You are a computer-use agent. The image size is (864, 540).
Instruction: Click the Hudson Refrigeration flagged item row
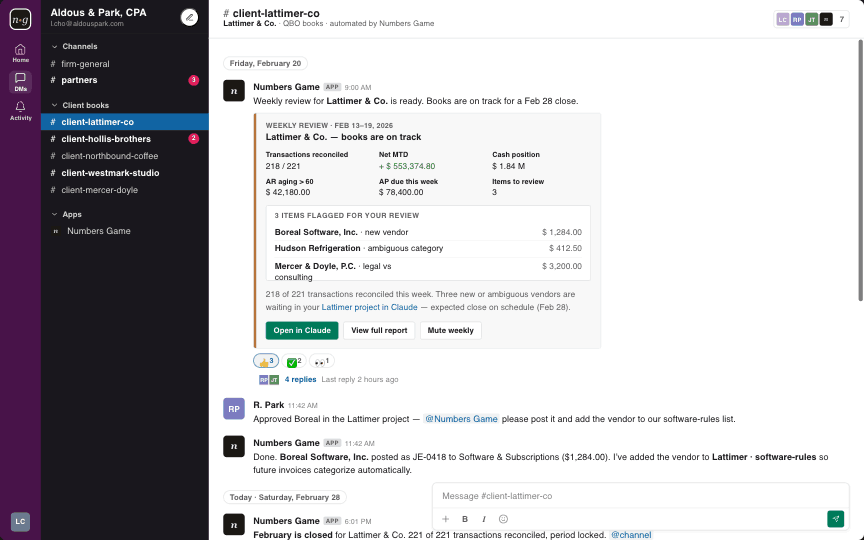(x=428, y=249)
